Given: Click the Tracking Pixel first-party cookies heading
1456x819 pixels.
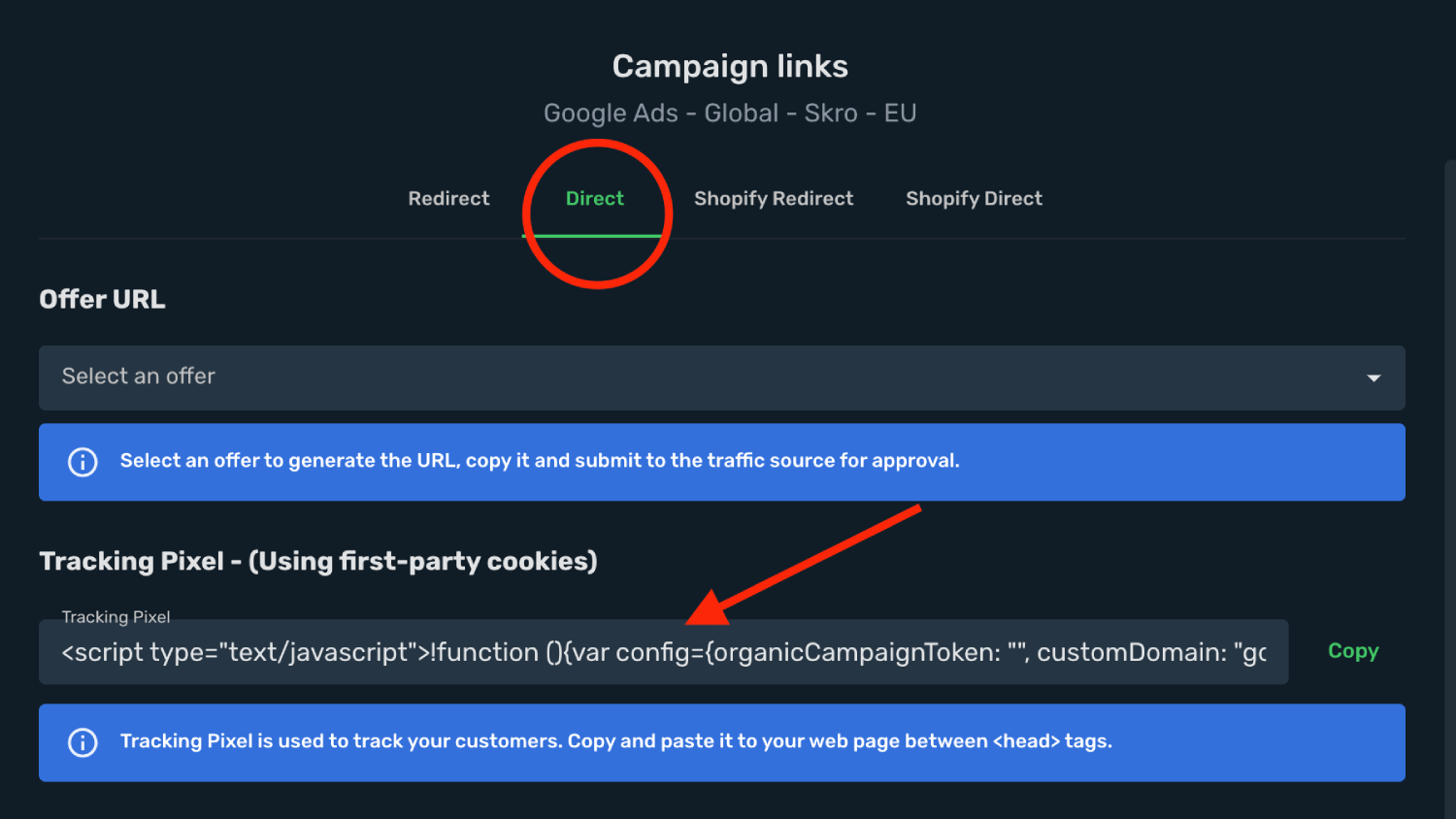Looking at the screenshot, I should 318,561.
